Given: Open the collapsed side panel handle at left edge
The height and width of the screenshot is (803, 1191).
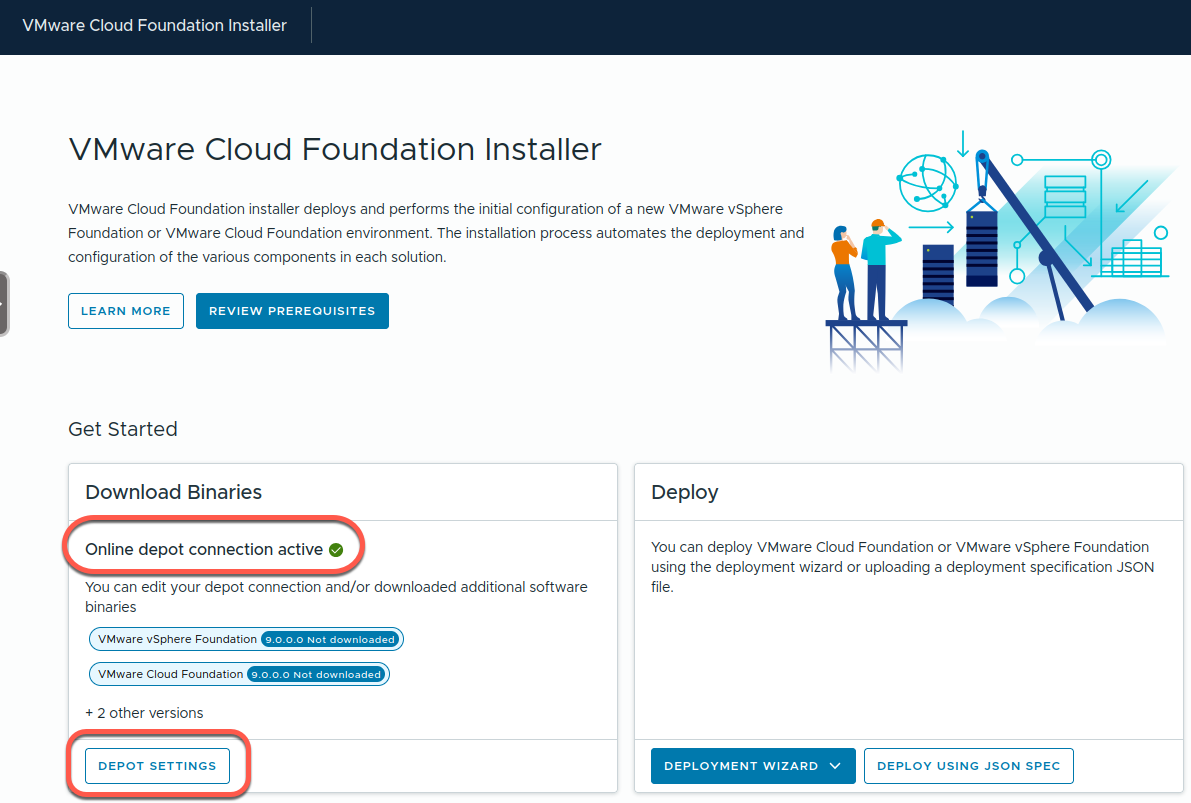Looking at the screenshot, I should tap(4, 303).
